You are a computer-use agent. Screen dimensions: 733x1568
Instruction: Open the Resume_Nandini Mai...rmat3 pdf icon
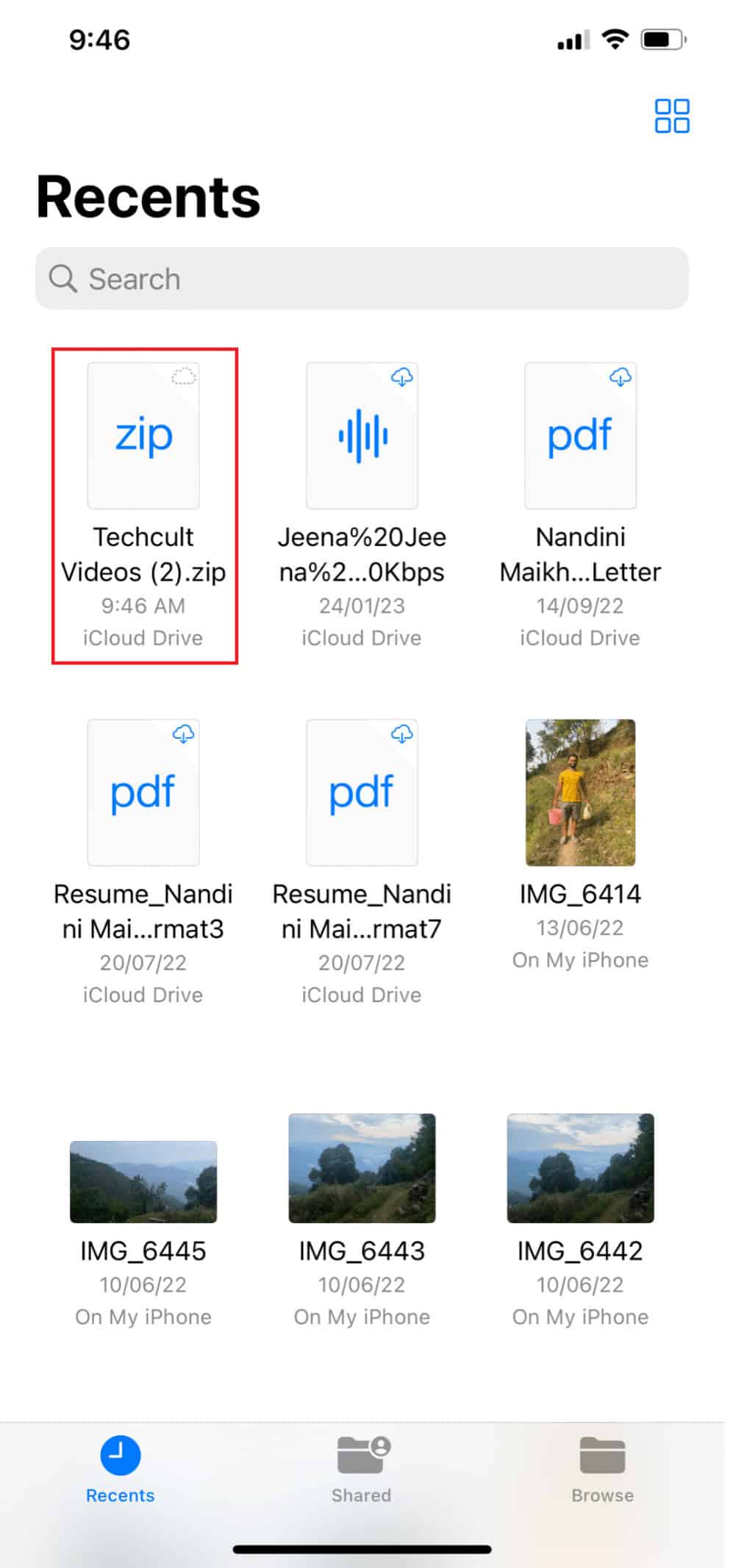(143, 792)
